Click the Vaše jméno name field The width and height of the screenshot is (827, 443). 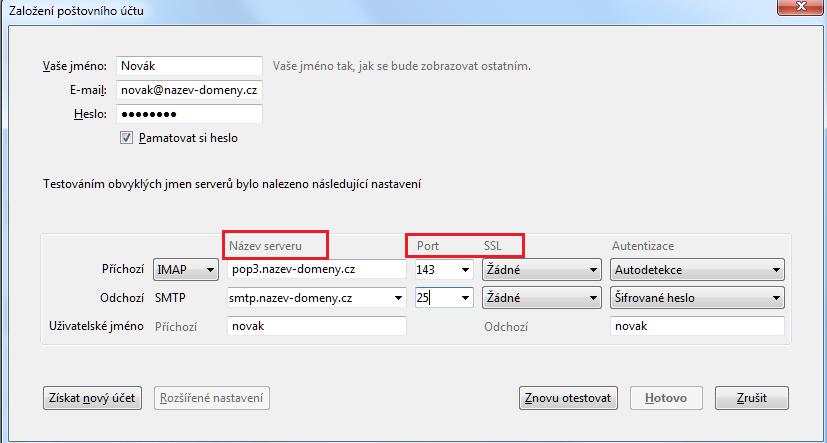(189, 66)
